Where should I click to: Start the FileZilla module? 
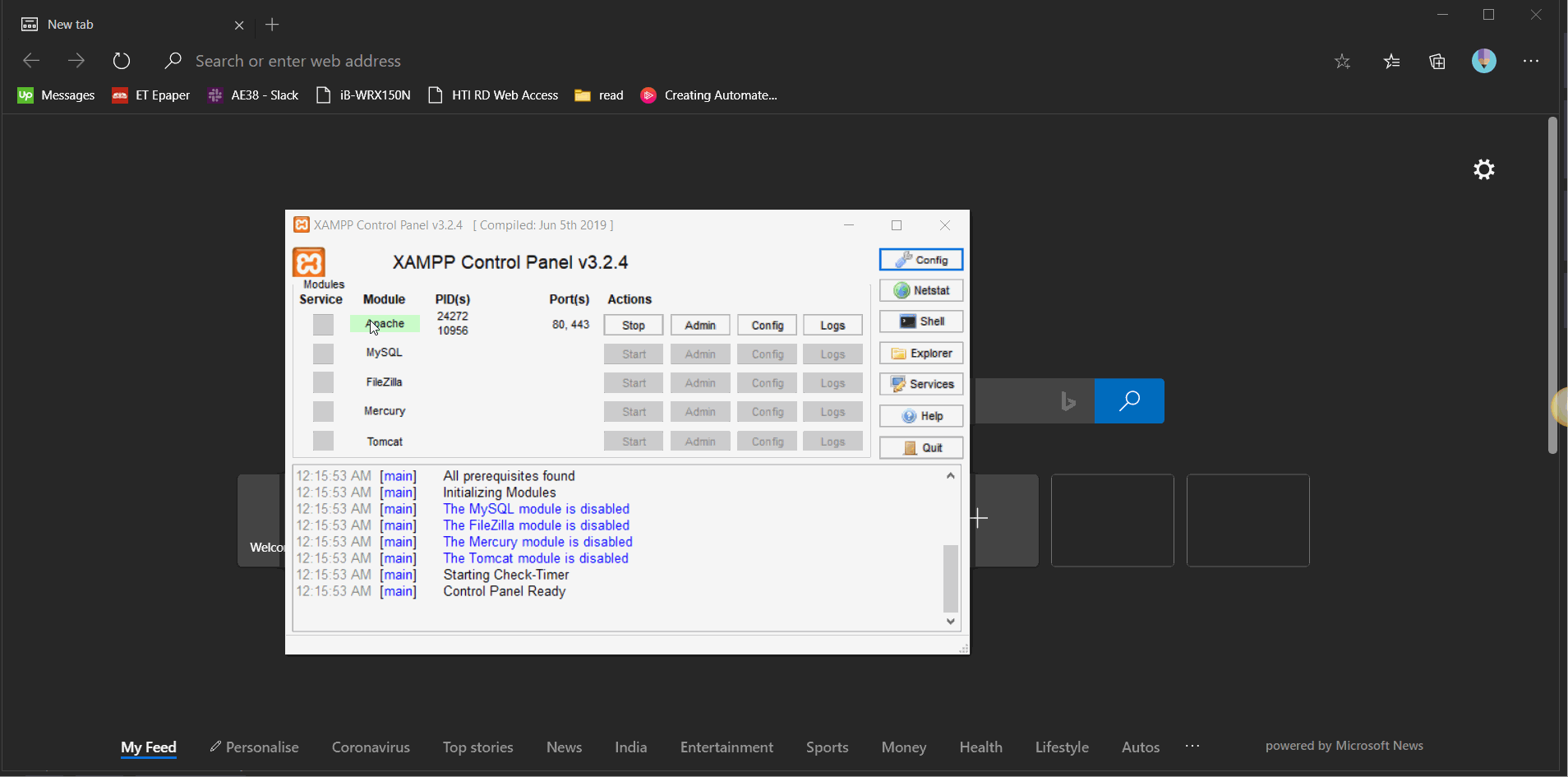(634, 383)
